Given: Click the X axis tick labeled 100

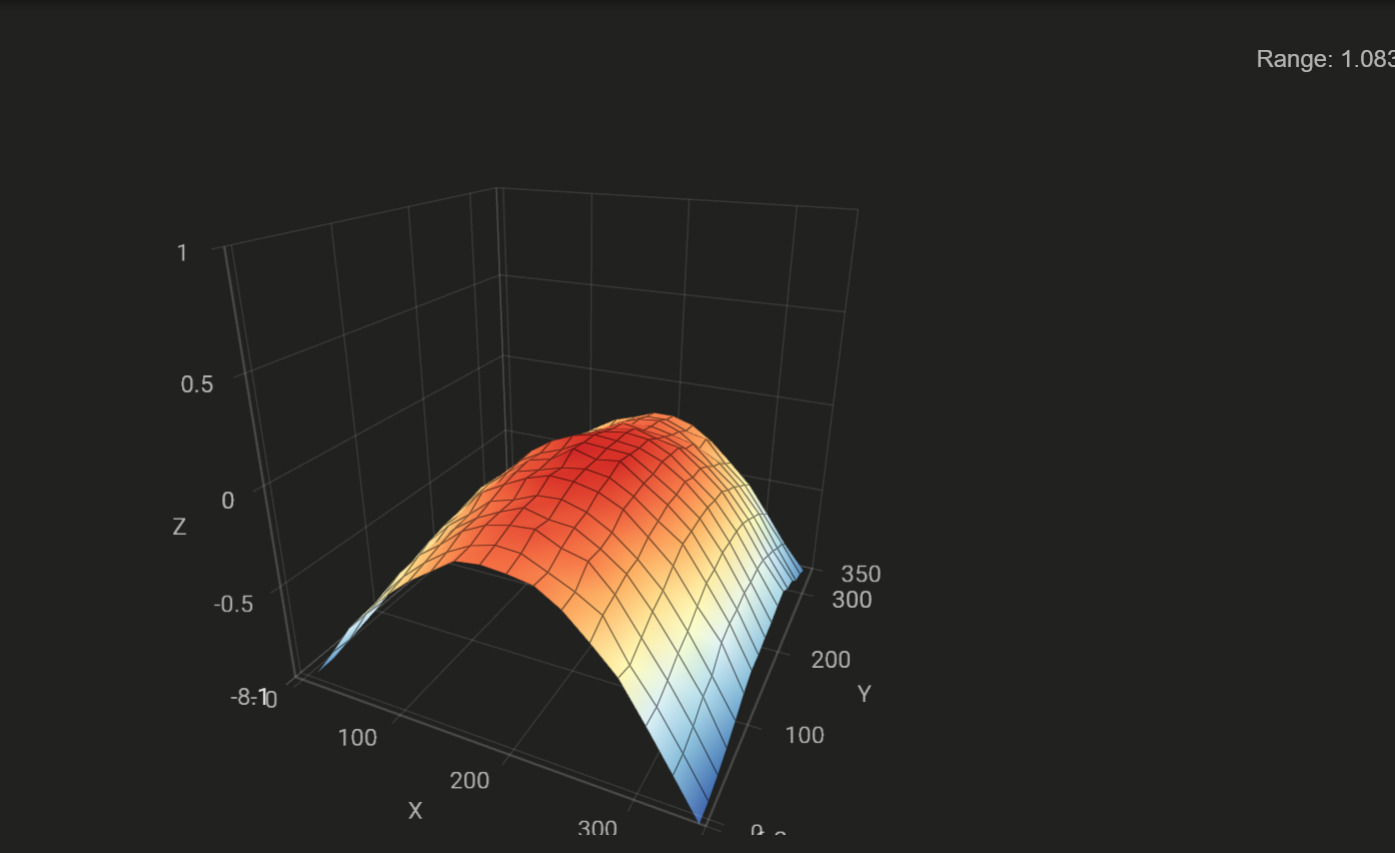Looking at the screenshot, I should (357, 738).
